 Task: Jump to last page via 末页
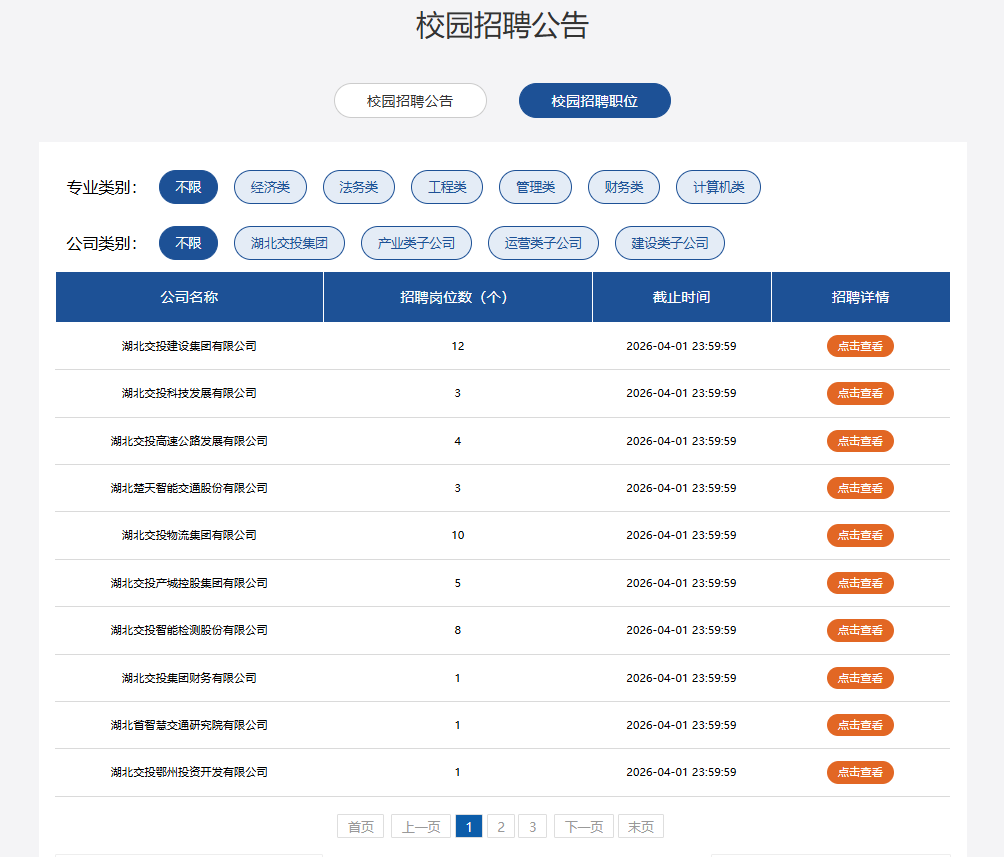[x=641, y=826]
